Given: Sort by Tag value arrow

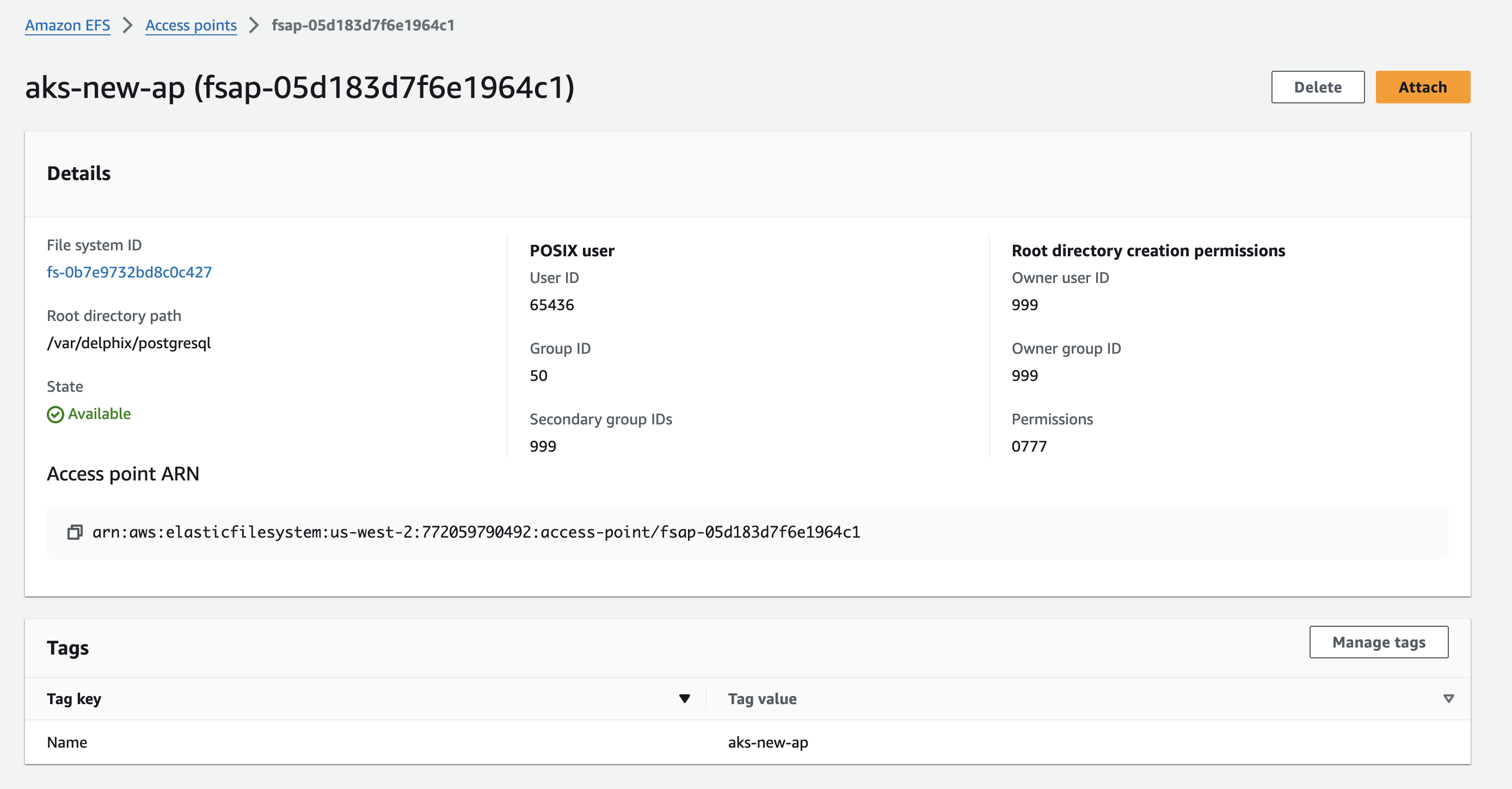Looking at the screenshot, I should [x=1448, y=699].
